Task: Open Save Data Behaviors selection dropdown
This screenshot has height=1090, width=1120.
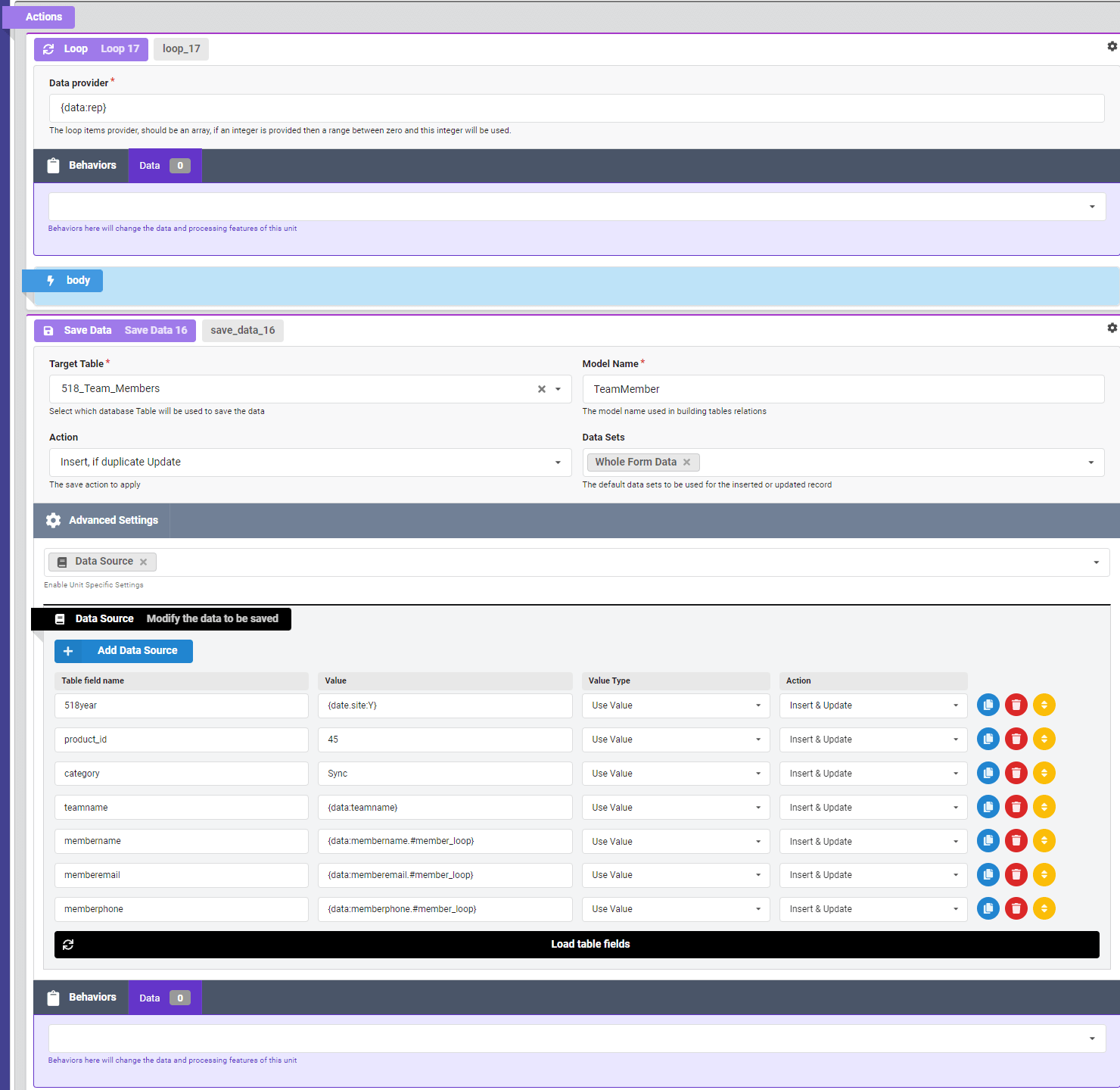Action: pos(577,1039)
